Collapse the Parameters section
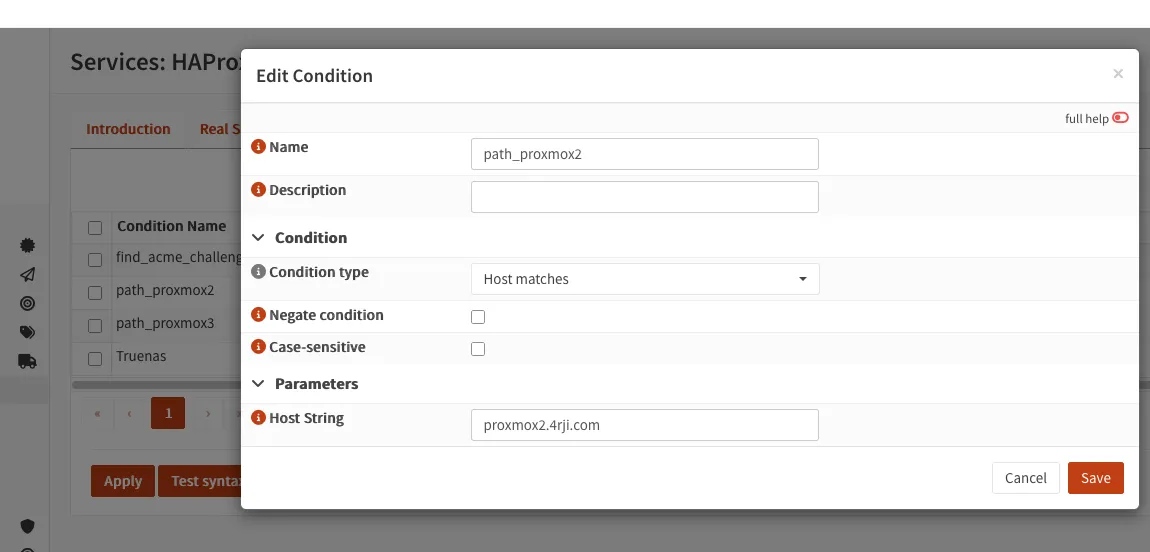The height and width of the screenshot is (552, 1150). tap(259, 384)
